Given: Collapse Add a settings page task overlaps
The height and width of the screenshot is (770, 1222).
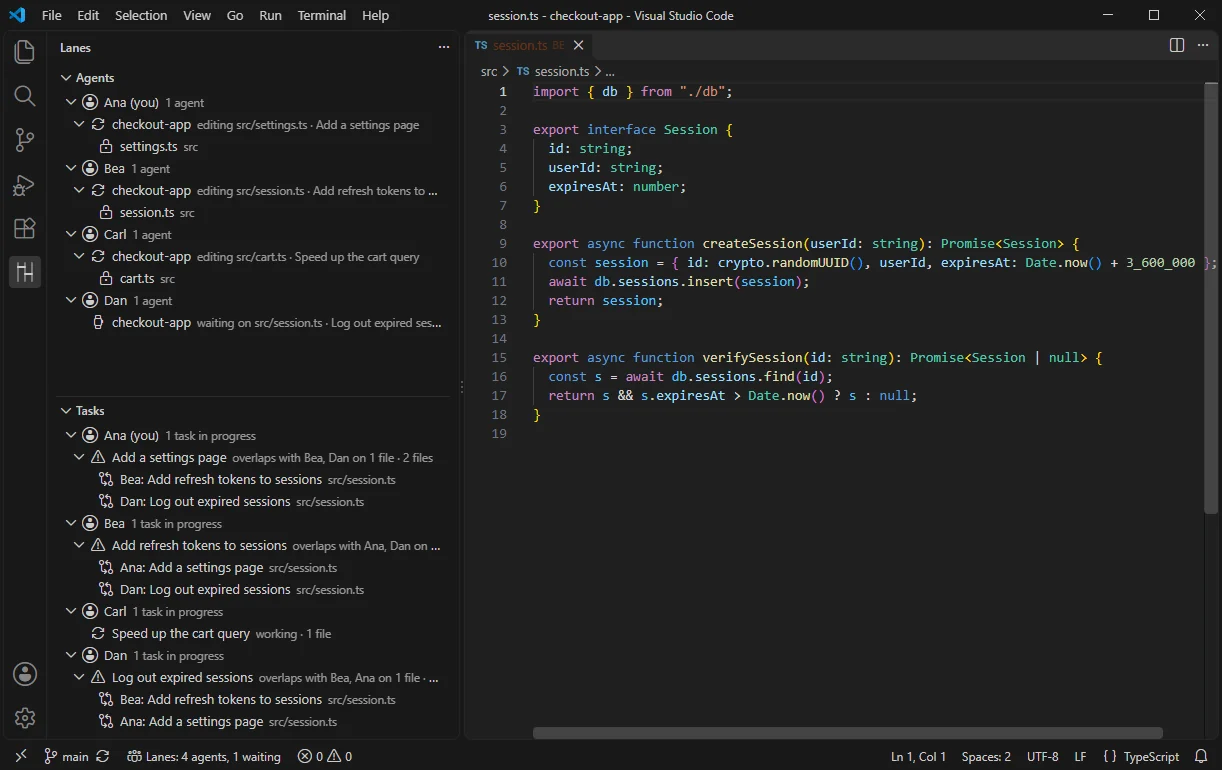Looking at the screenshot, I should (x=79, y=457).
